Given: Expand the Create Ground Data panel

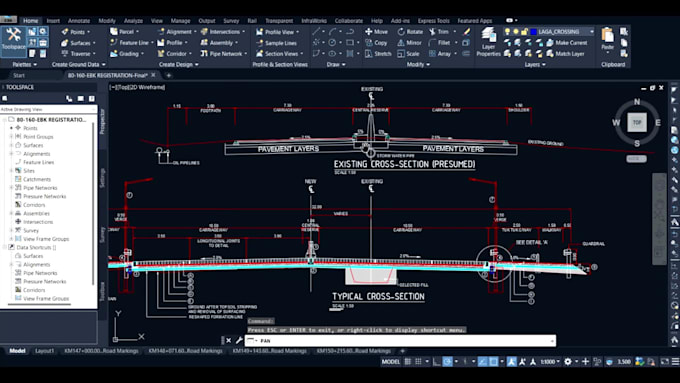Looking at the screenshot, I should coord(78,65).
